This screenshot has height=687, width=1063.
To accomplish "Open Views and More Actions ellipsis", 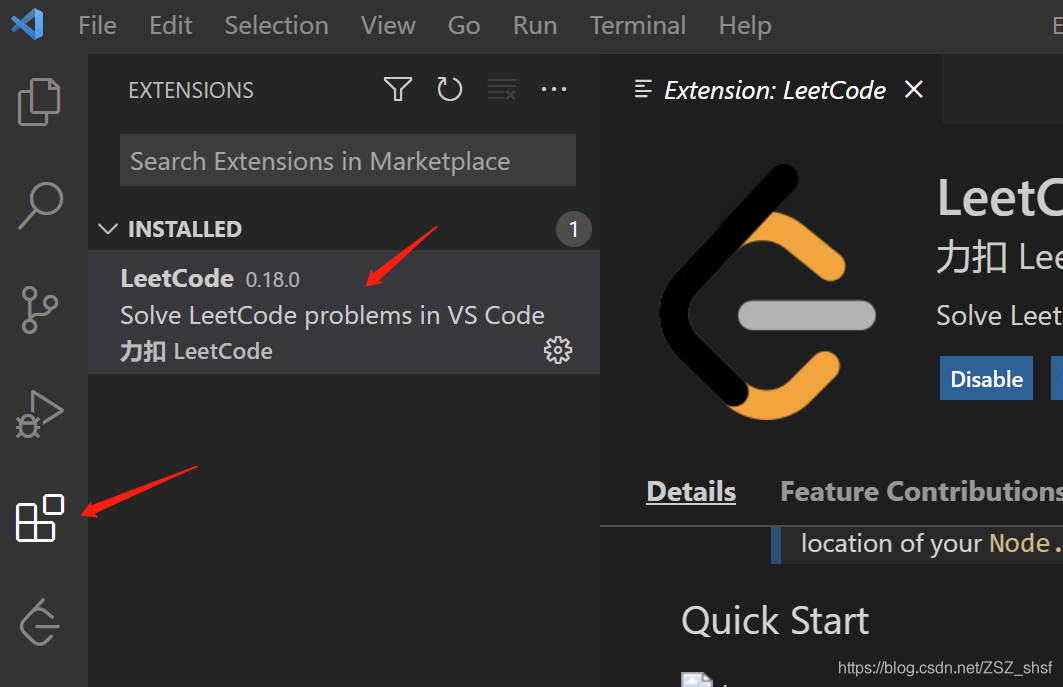I will coord(554,89).
